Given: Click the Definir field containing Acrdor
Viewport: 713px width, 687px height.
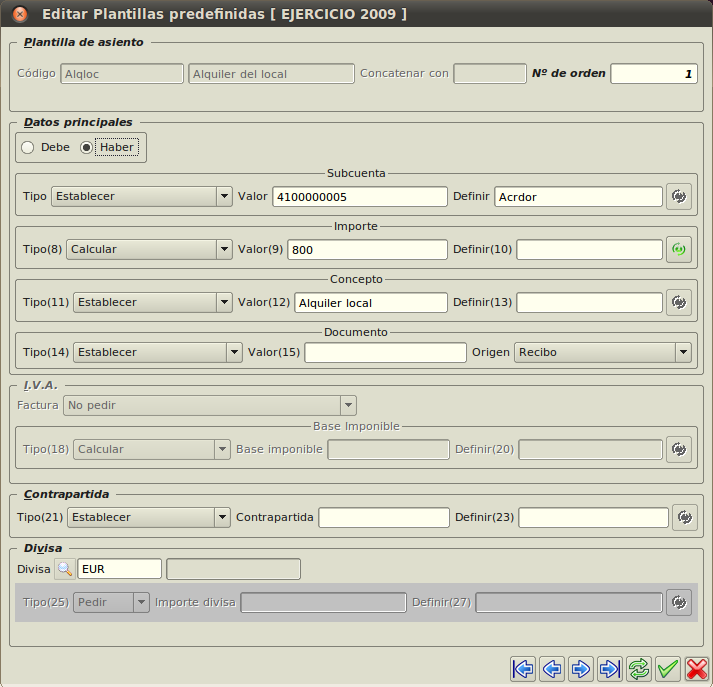Looking at the screenshot, I should point(578,196).
